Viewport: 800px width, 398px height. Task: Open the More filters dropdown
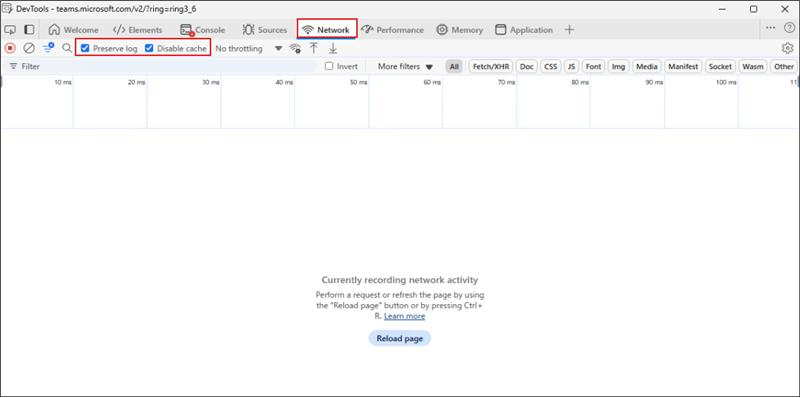tap(405, 66)
